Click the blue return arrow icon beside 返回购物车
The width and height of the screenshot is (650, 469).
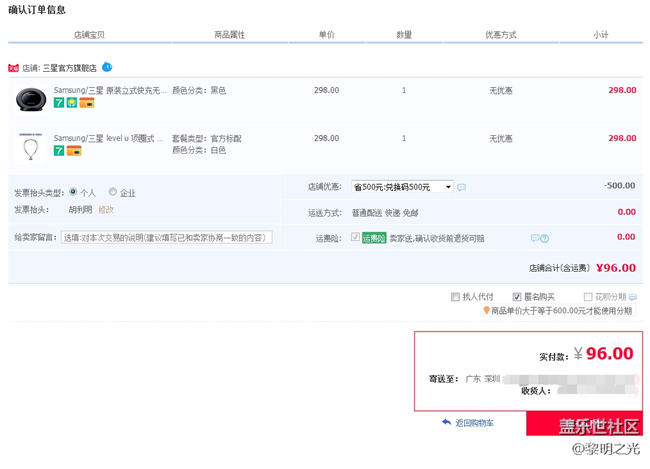446,423
